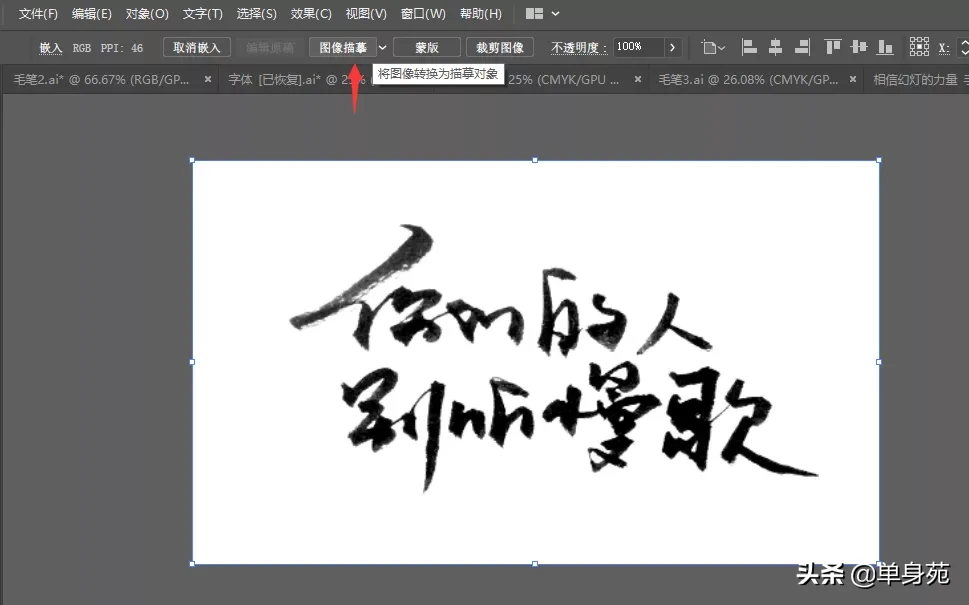The width and height of the screenshot is (969, 605).
Task: Expand the opacity value flyout arrow
Action: [672, 47]
